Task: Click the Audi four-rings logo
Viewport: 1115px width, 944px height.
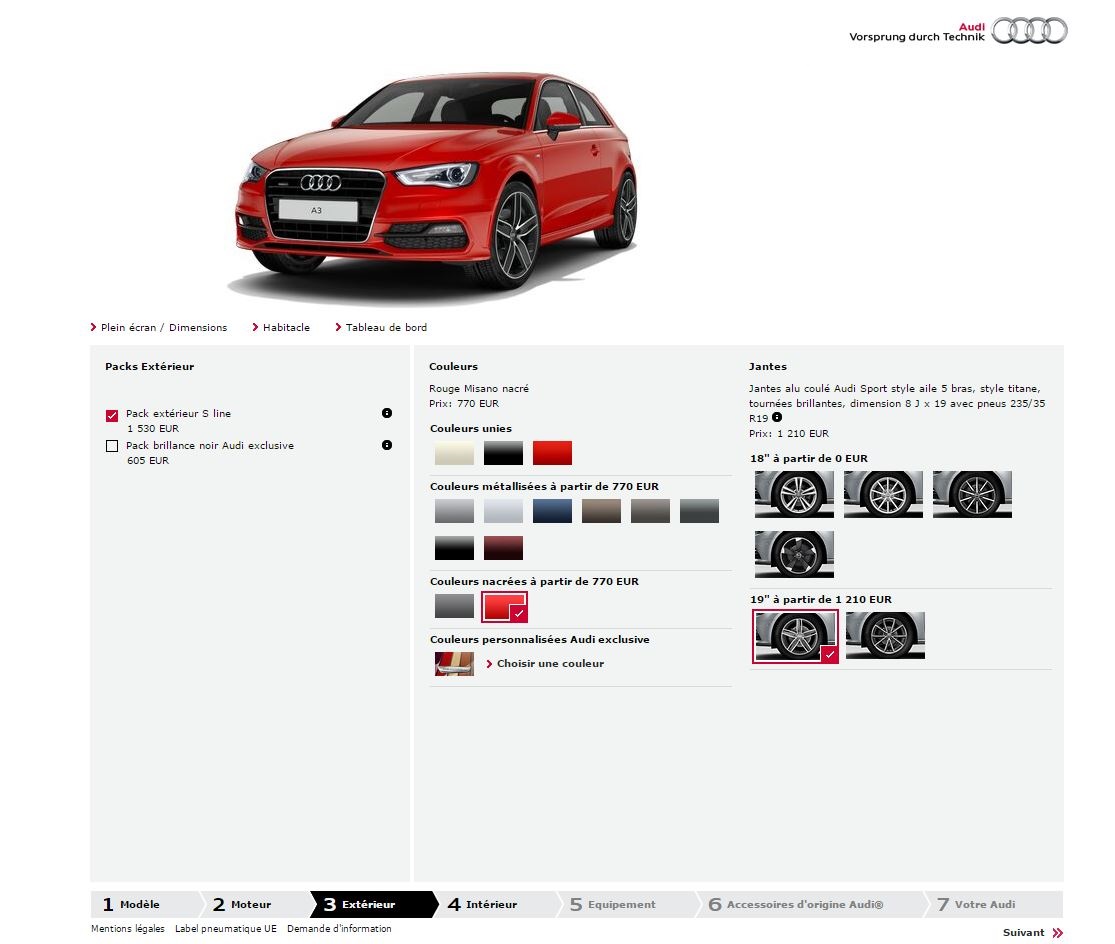Action: pyautogui.click(x=1029, y=31)
